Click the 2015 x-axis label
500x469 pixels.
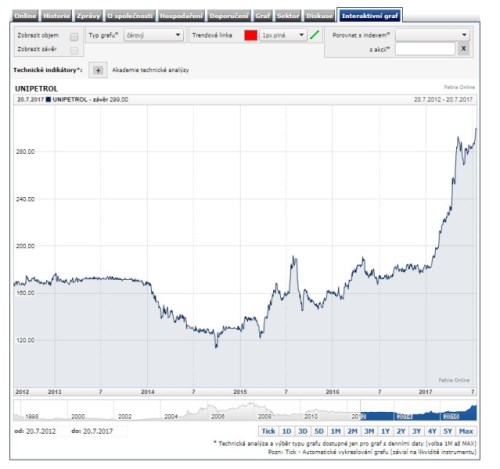[x=240, y=392]
